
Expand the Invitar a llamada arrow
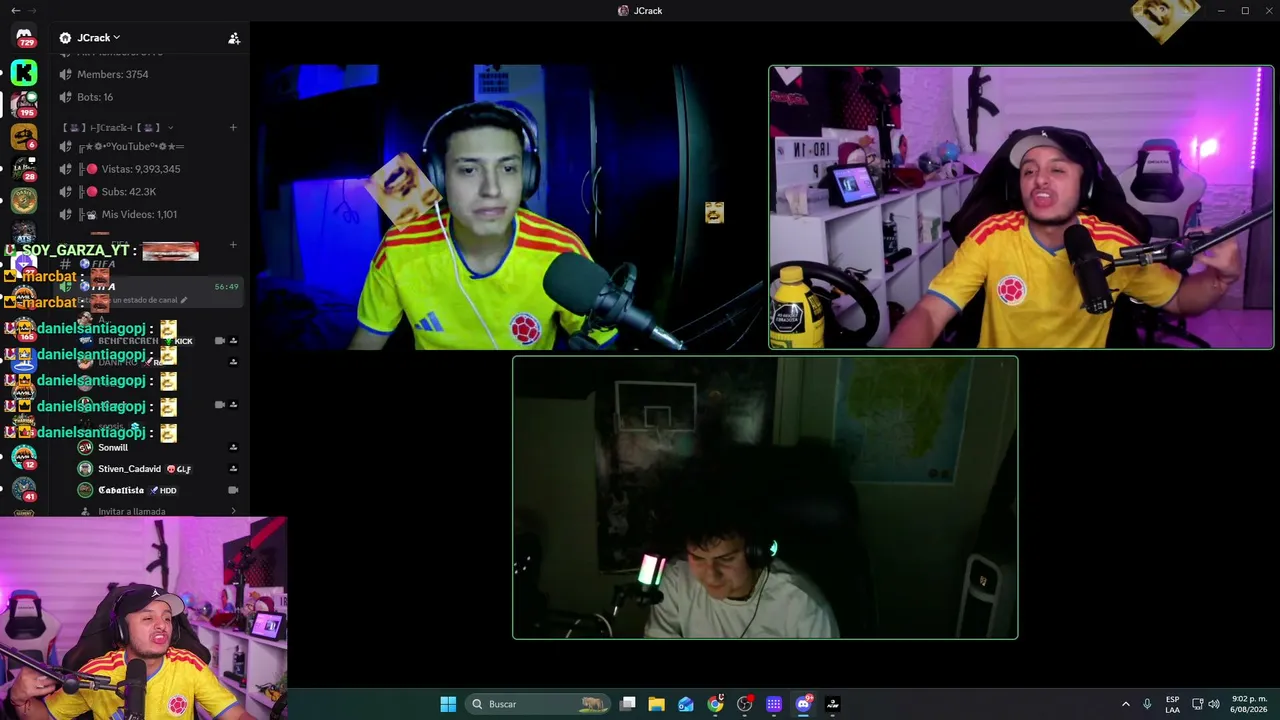[x=234, y=512]
